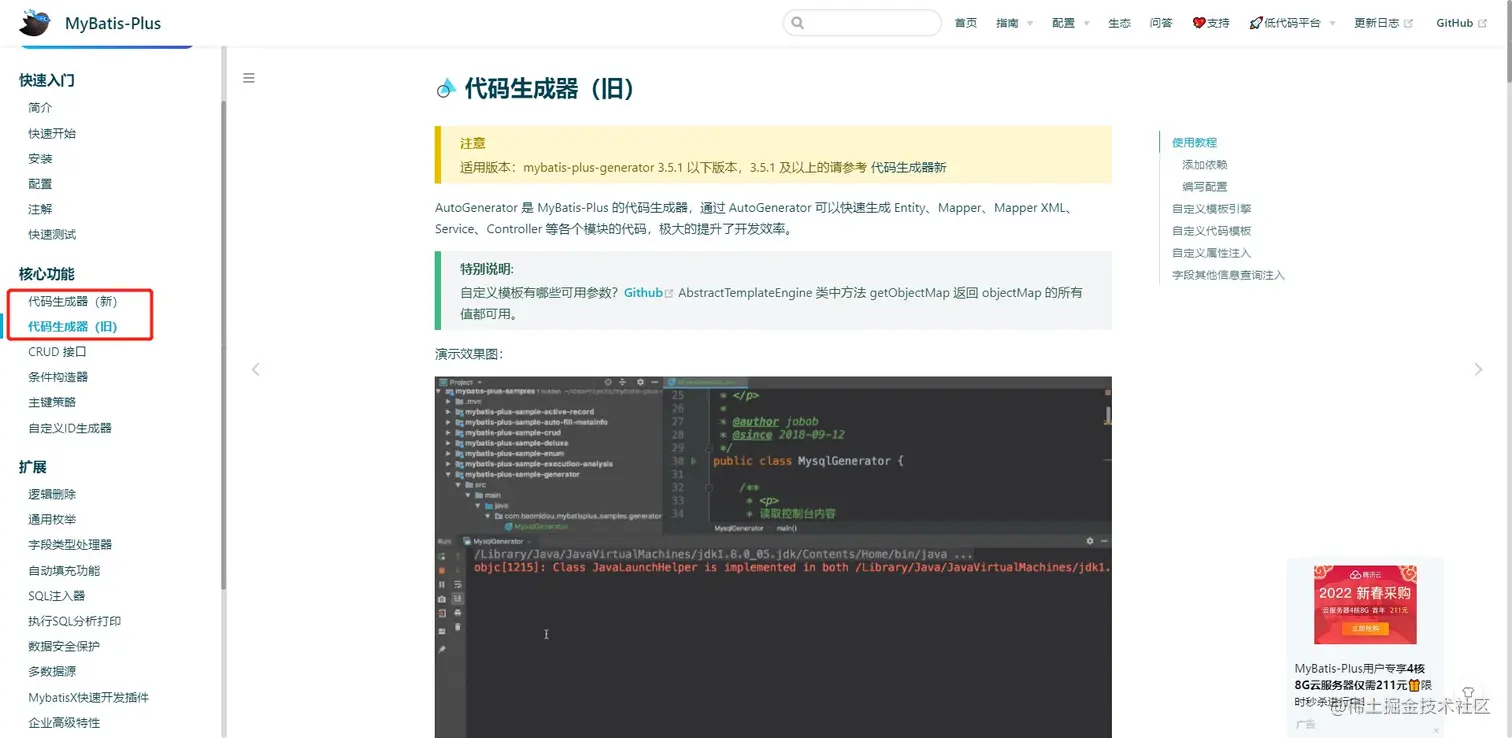Open SQL注入器 sidebar page
The width and height of the screenshot is (1512, 738).
[57, 596]
